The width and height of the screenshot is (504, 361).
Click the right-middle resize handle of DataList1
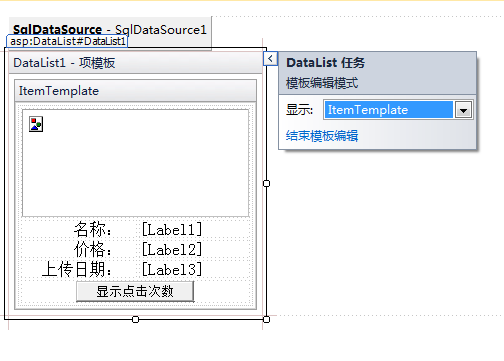(266, 184)
